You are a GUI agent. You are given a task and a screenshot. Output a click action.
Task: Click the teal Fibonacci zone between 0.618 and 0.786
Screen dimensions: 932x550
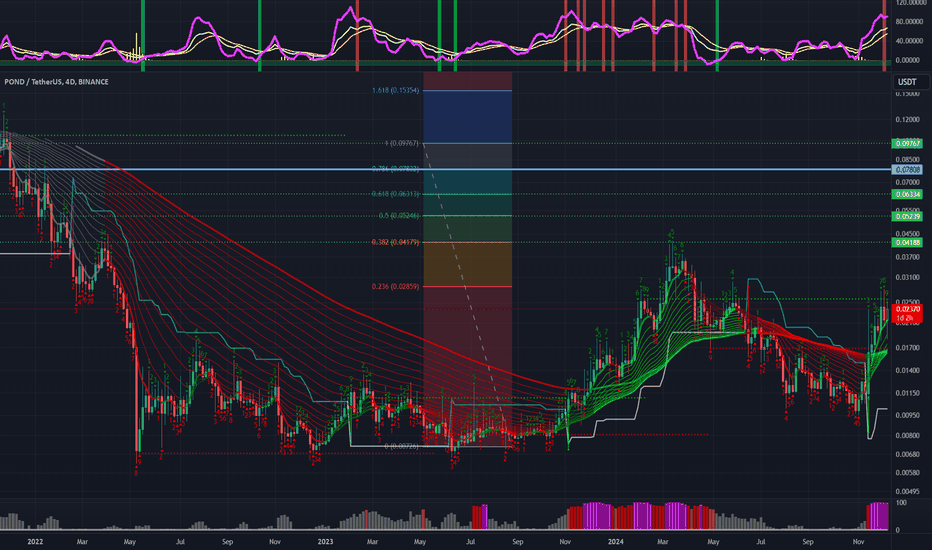point(467,181)
